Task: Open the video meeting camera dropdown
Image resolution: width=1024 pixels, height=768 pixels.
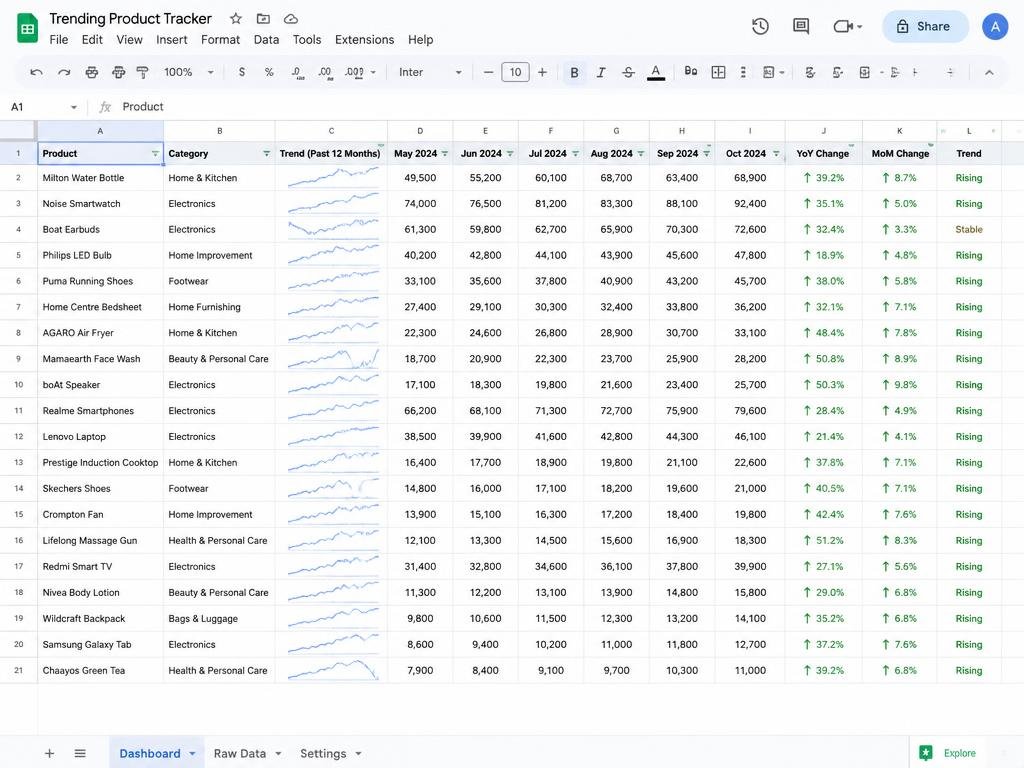Action: [x=848, y=27]
